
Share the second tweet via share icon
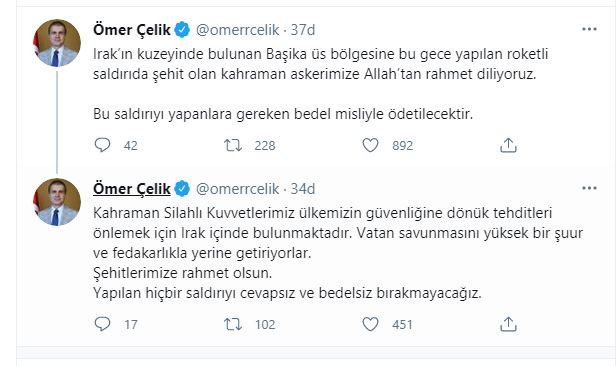508,324
